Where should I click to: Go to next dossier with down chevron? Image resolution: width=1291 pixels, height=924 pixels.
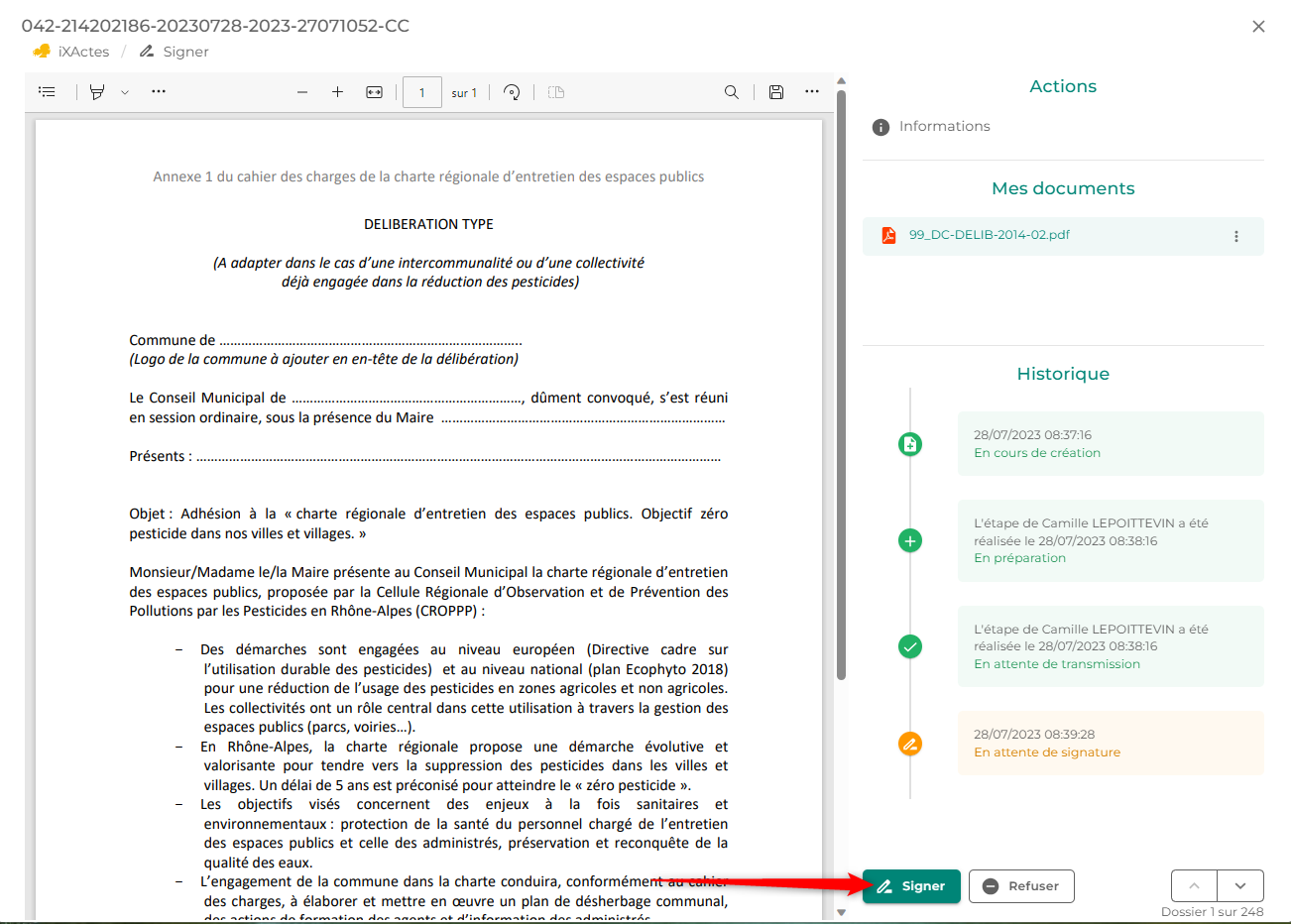coord(1240,886)
